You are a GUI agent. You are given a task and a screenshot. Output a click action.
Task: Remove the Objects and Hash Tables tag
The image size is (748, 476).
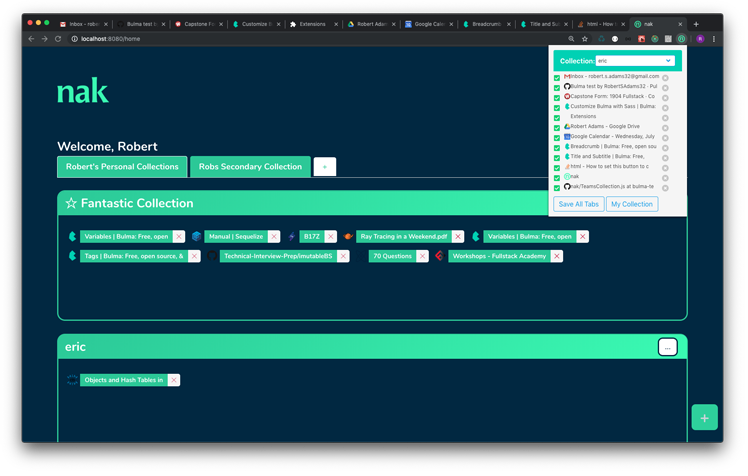[x=174, y=380]
